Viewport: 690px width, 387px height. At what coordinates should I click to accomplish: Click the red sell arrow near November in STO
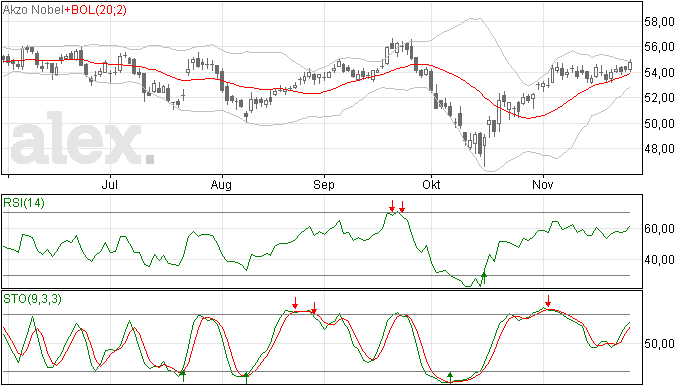point(548,301)
